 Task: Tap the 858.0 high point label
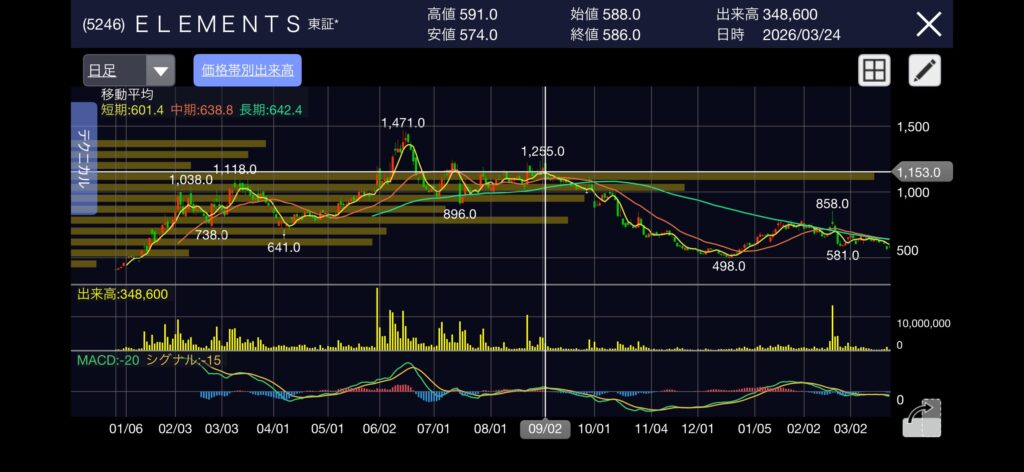coord(832,203)
